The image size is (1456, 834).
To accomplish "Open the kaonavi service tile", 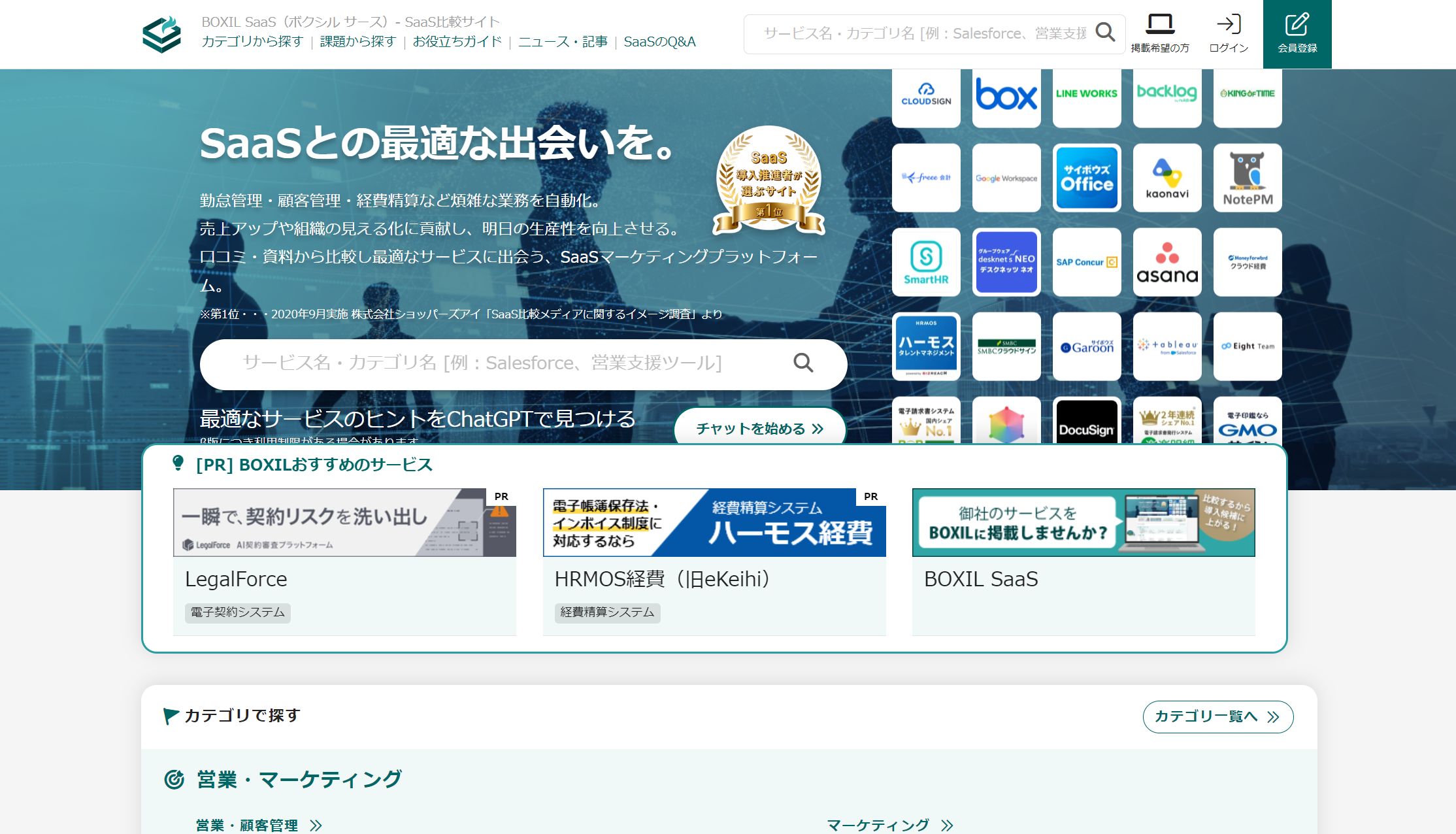I will [1167, 178].
